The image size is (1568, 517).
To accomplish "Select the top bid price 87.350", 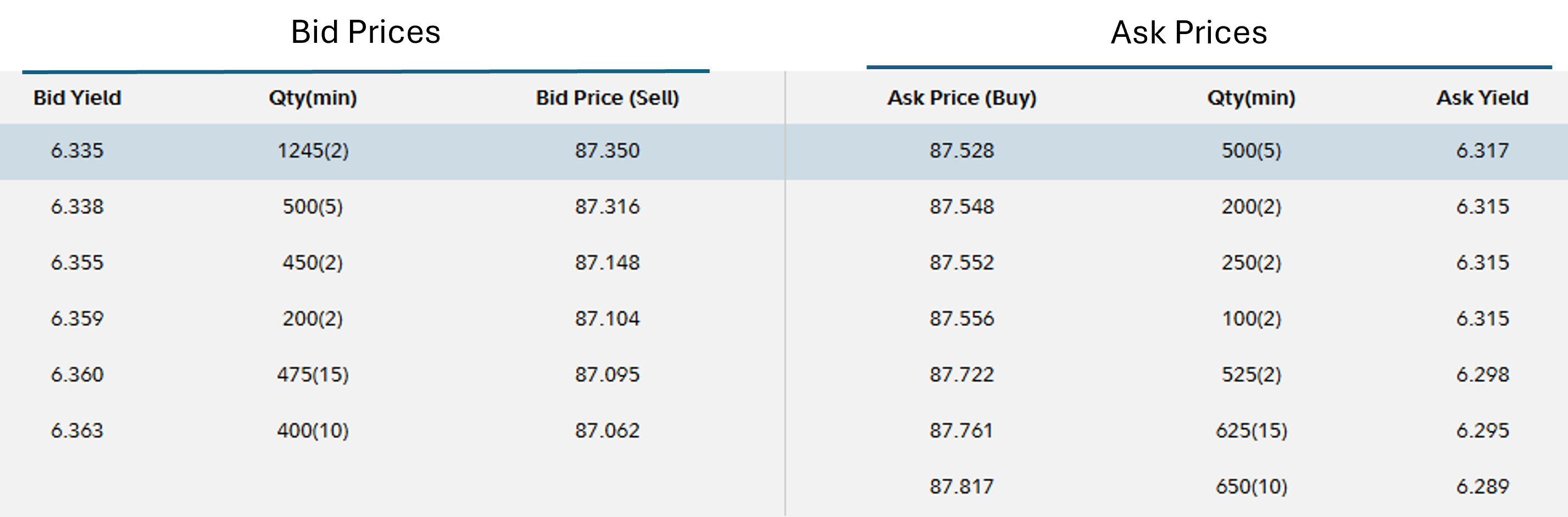I will click(607, 151).
